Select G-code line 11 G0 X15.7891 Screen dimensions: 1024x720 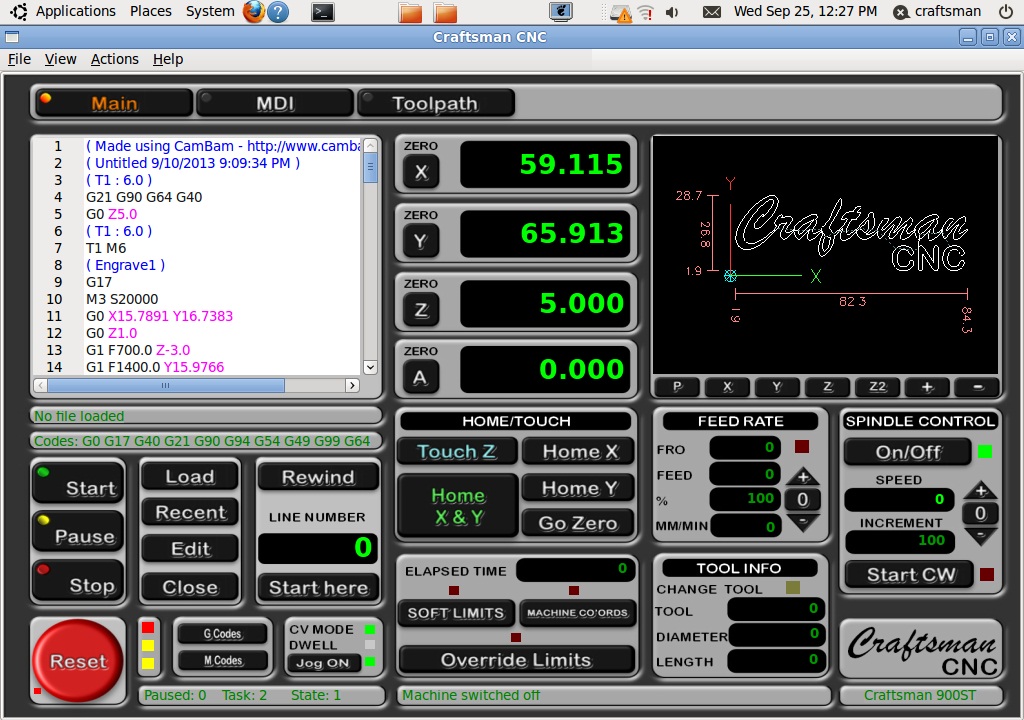tap(159, 316)
